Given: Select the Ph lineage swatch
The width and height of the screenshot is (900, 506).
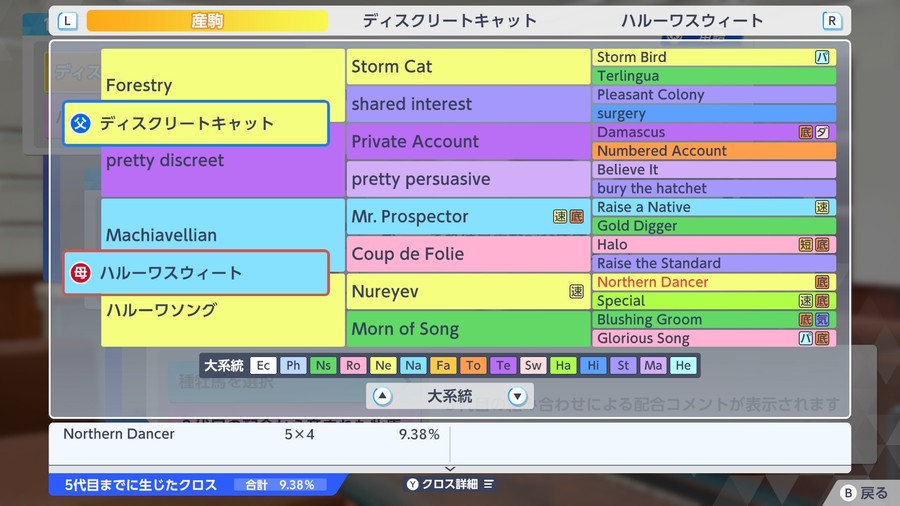Looking at the screenshot, I should (293, 365).
